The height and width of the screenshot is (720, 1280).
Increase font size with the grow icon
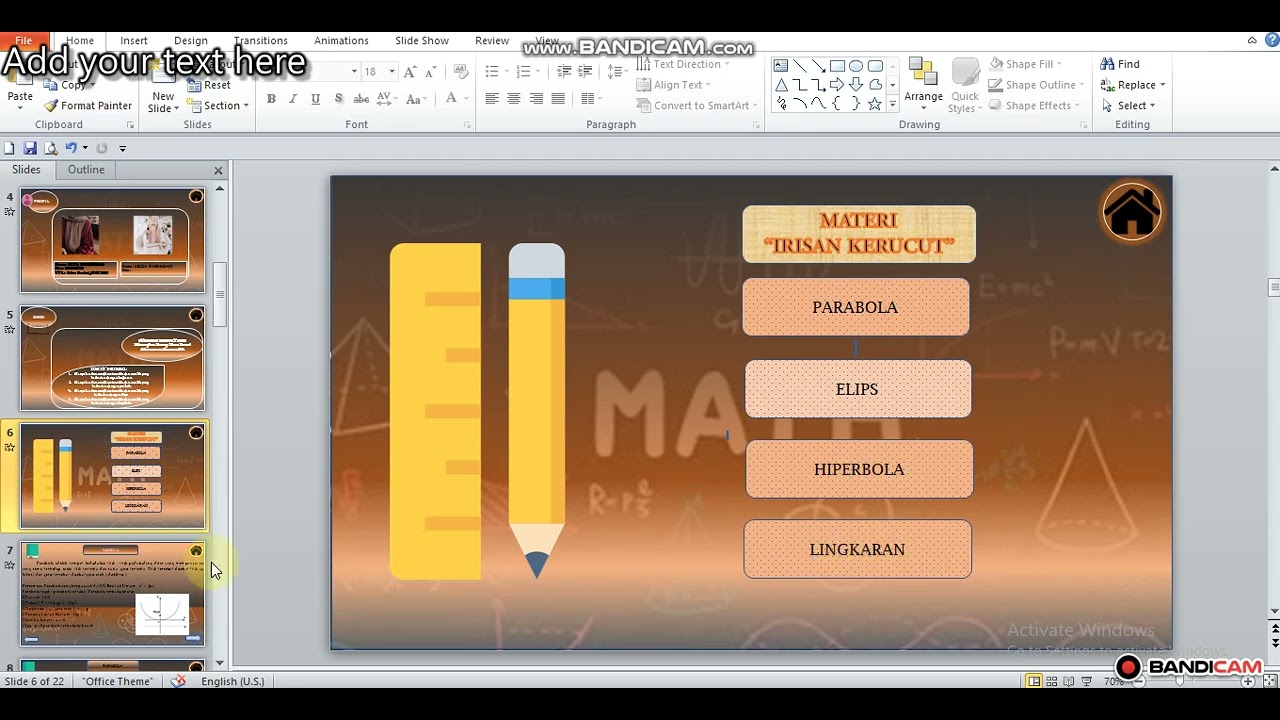point(410,72)
